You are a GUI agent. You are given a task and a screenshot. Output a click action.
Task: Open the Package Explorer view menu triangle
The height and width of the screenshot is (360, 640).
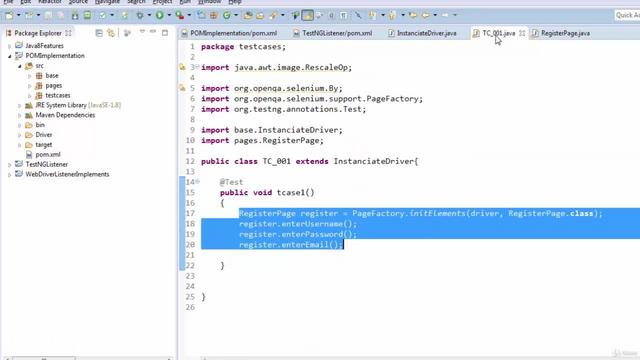point(142,31)
